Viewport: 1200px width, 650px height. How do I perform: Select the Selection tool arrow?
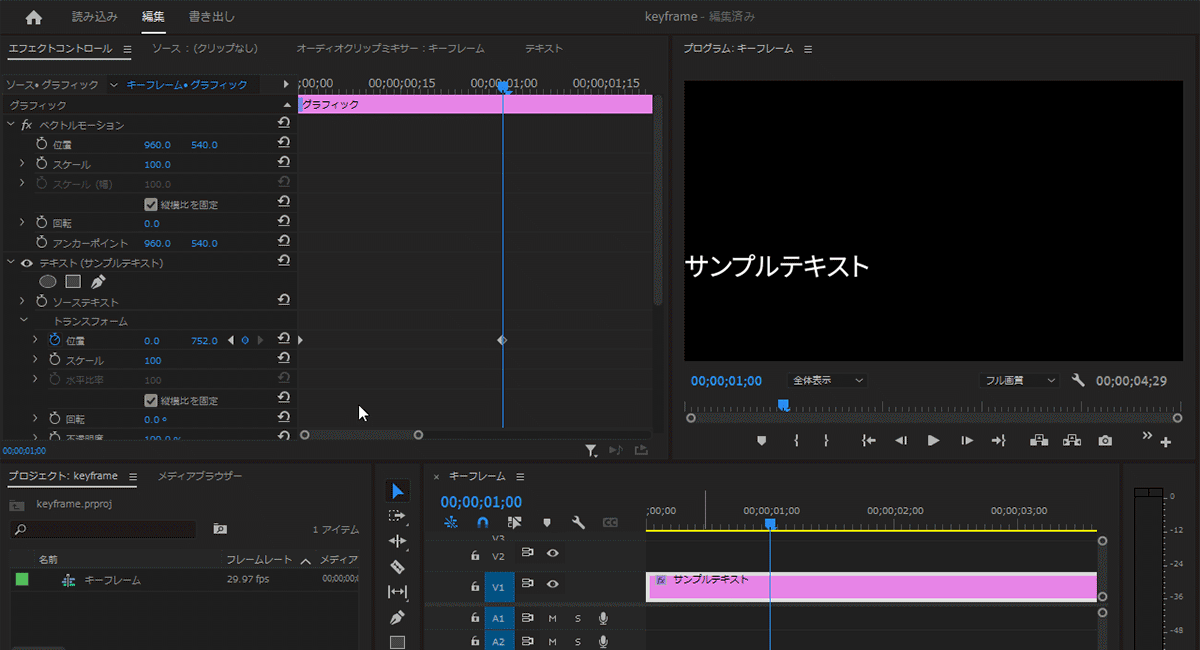[x=397, y=491]
